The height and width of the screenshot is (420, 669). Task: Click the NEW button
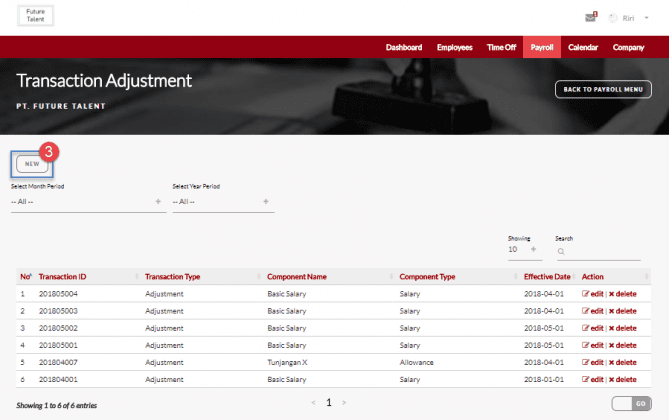pyautogui.click(x=32, y=163)
